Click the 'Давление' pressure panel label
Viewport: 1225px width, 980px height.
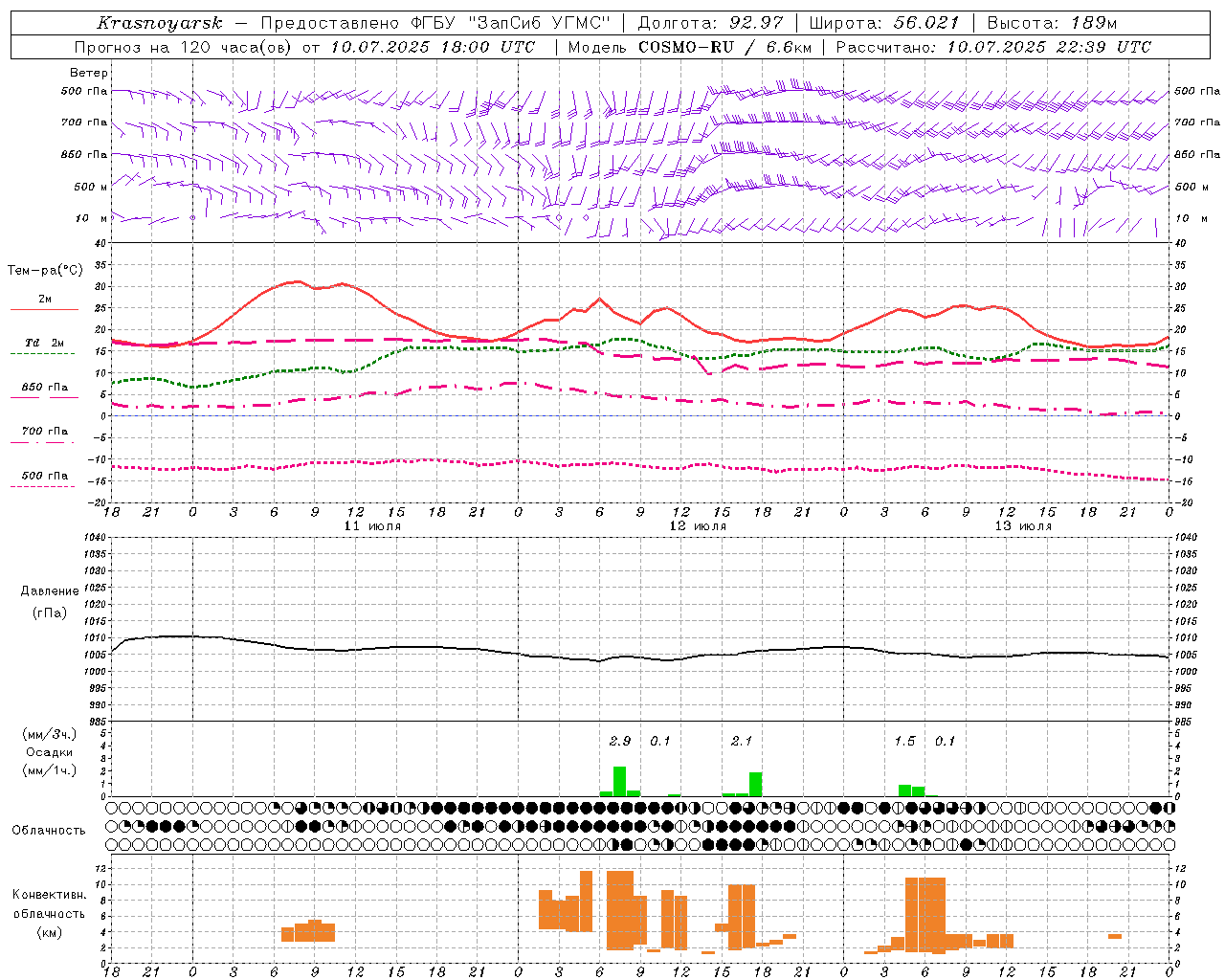pos(50,591)
